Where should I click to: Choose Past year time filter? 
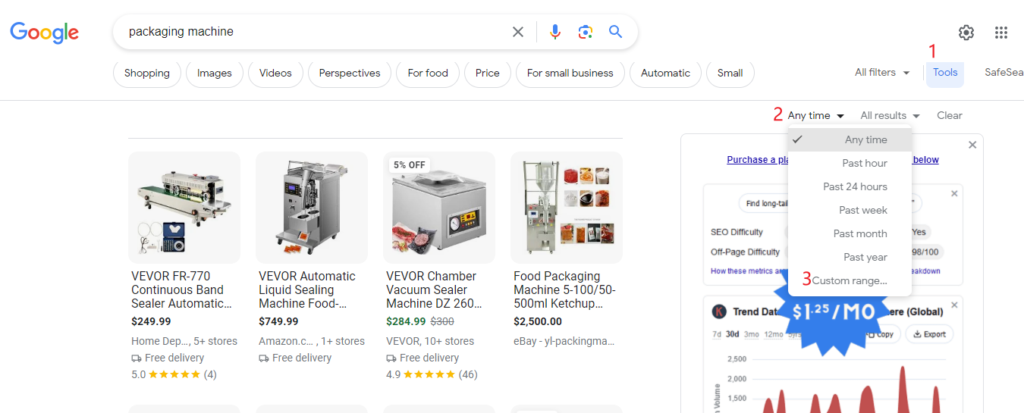(850, 257)
